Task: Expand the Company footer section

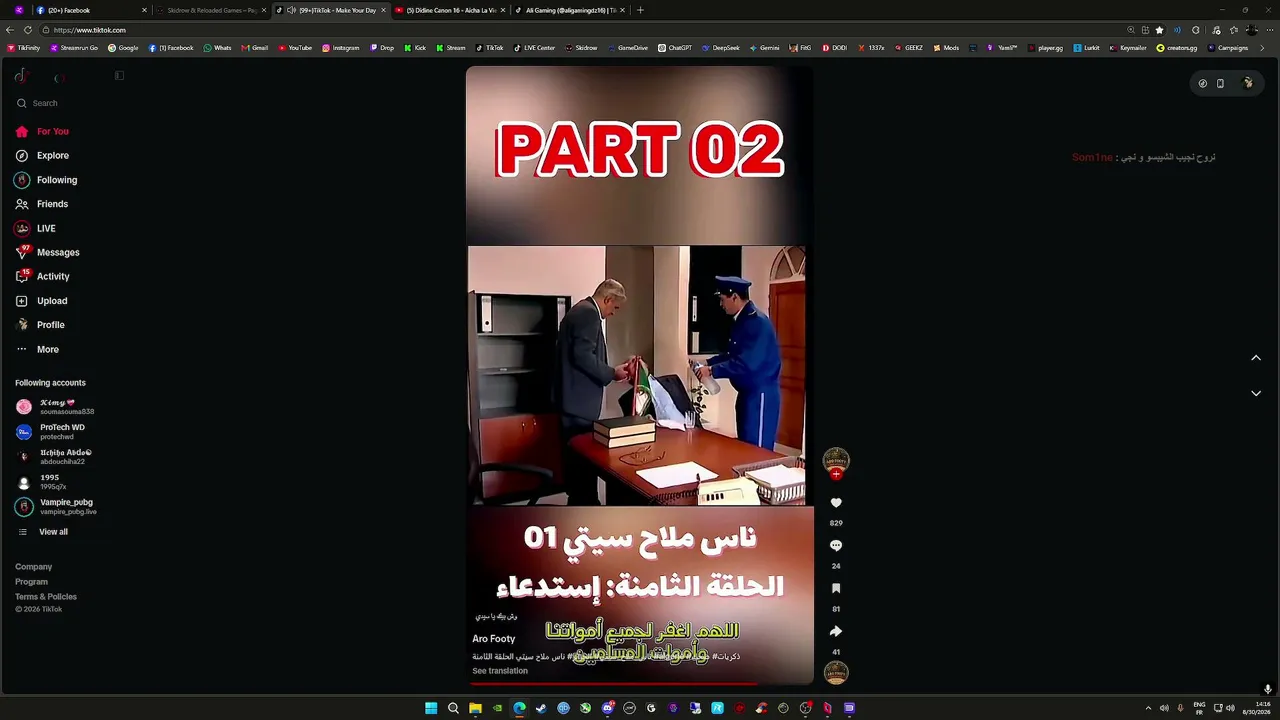Action: coord(33,567)
